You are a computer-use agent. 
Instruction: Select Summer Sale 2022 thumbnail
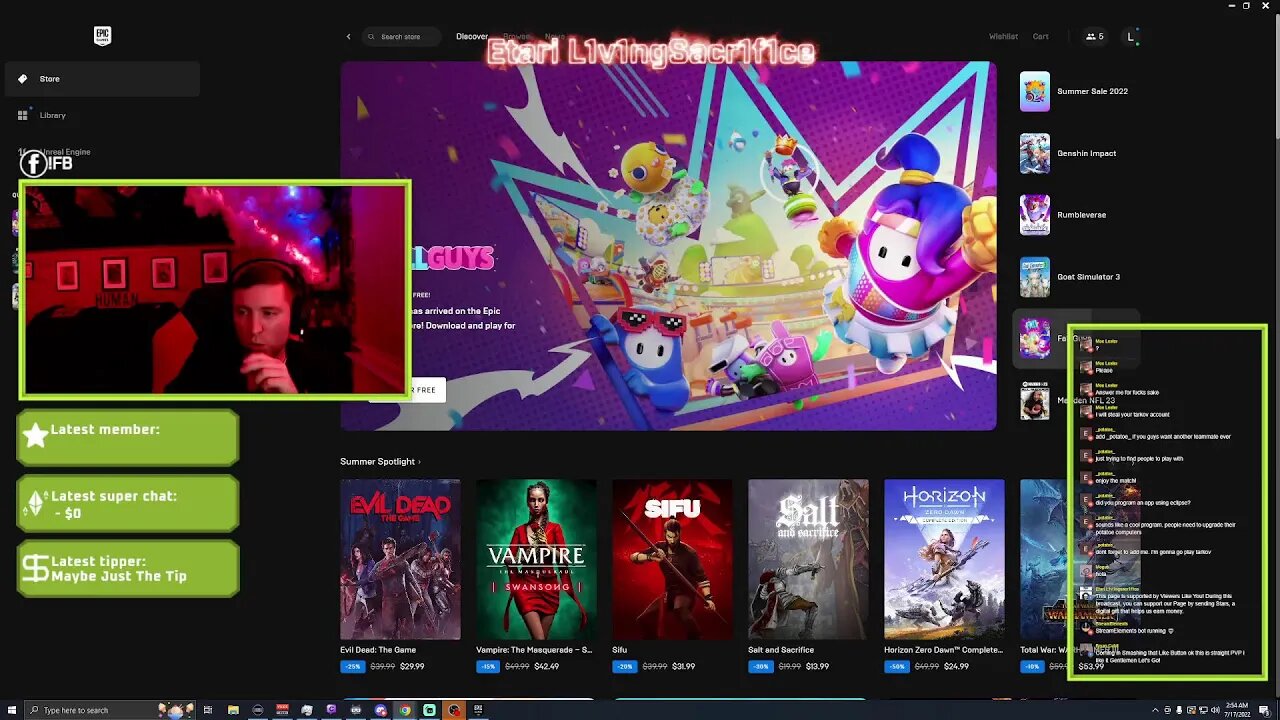pos(1035,91)
